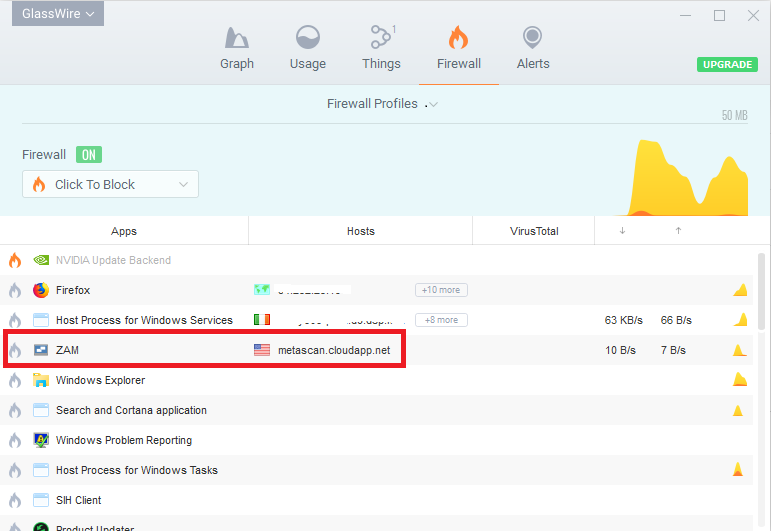
Task: Show +8 more hosts for Windows Services
Action: [441, 320]
